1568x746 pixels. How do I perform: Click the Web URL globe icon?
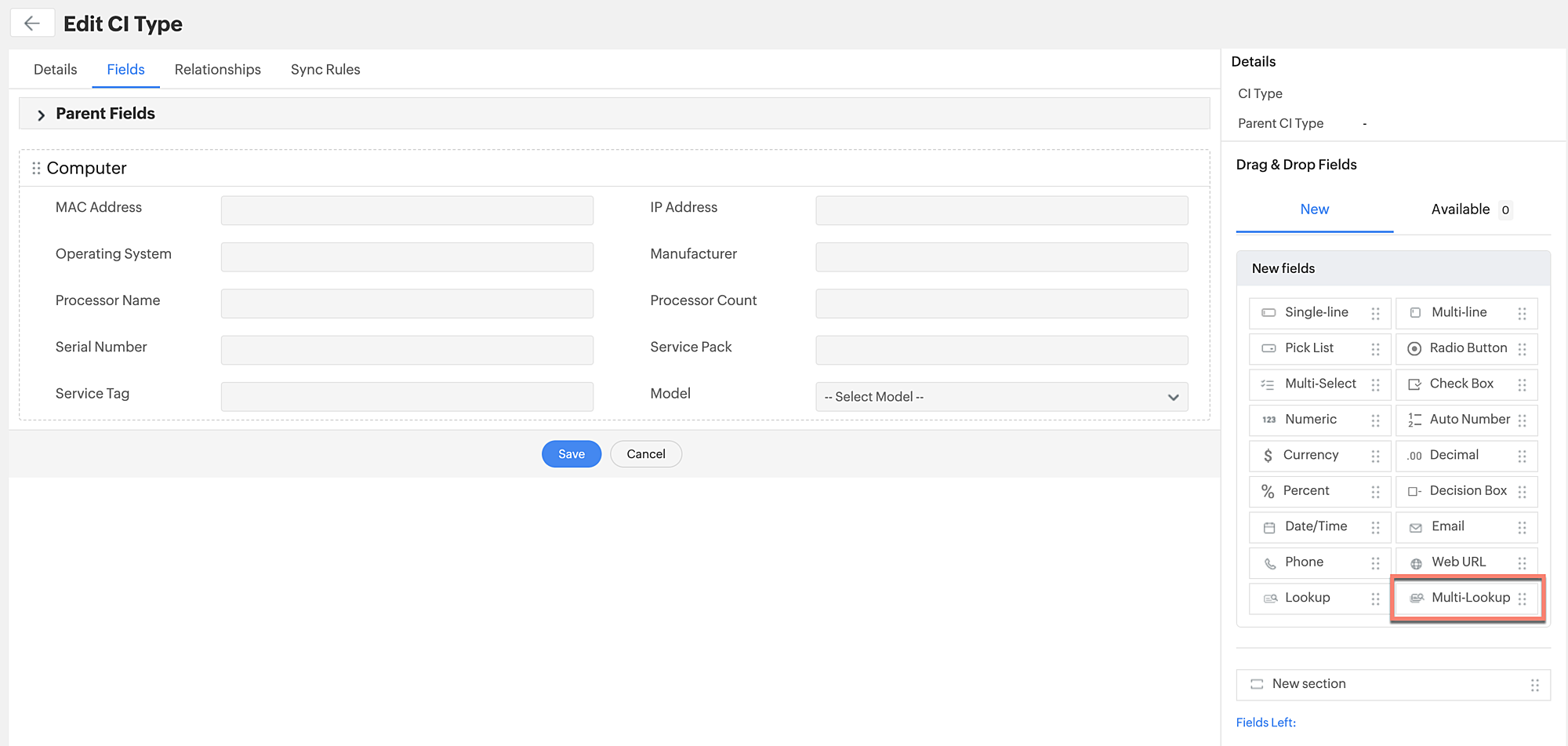[x=1415, y=562]
